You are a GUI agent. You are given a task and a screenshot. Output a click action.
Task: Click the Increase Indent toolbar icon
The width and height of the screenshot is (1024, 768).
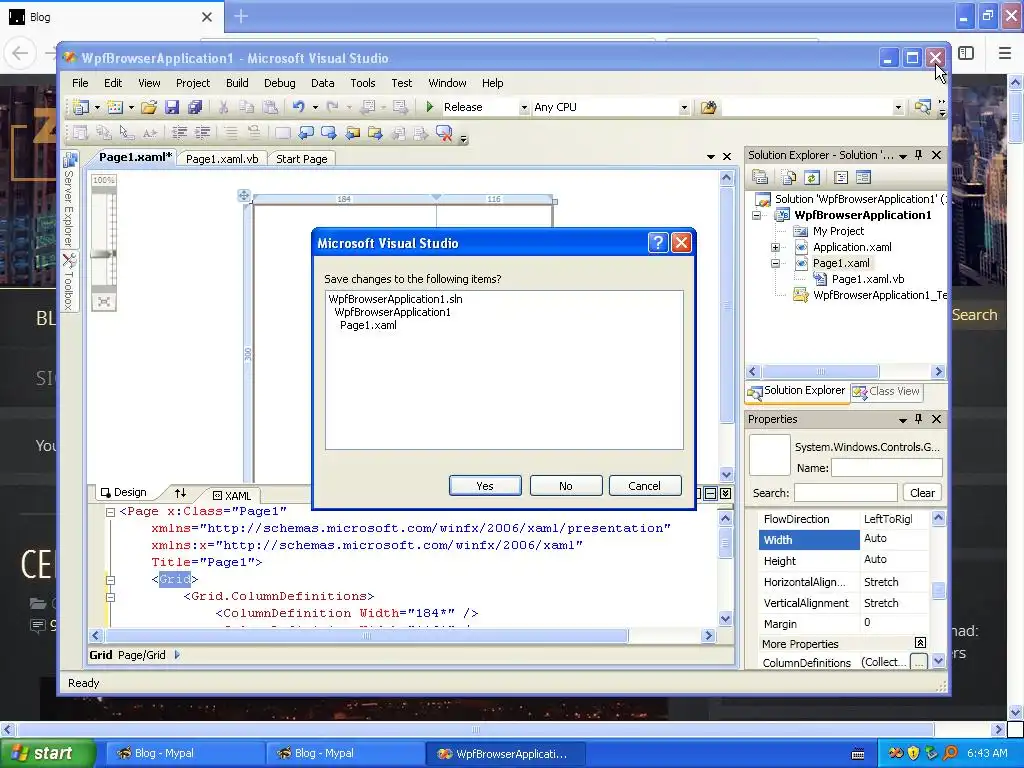[202, 133]
